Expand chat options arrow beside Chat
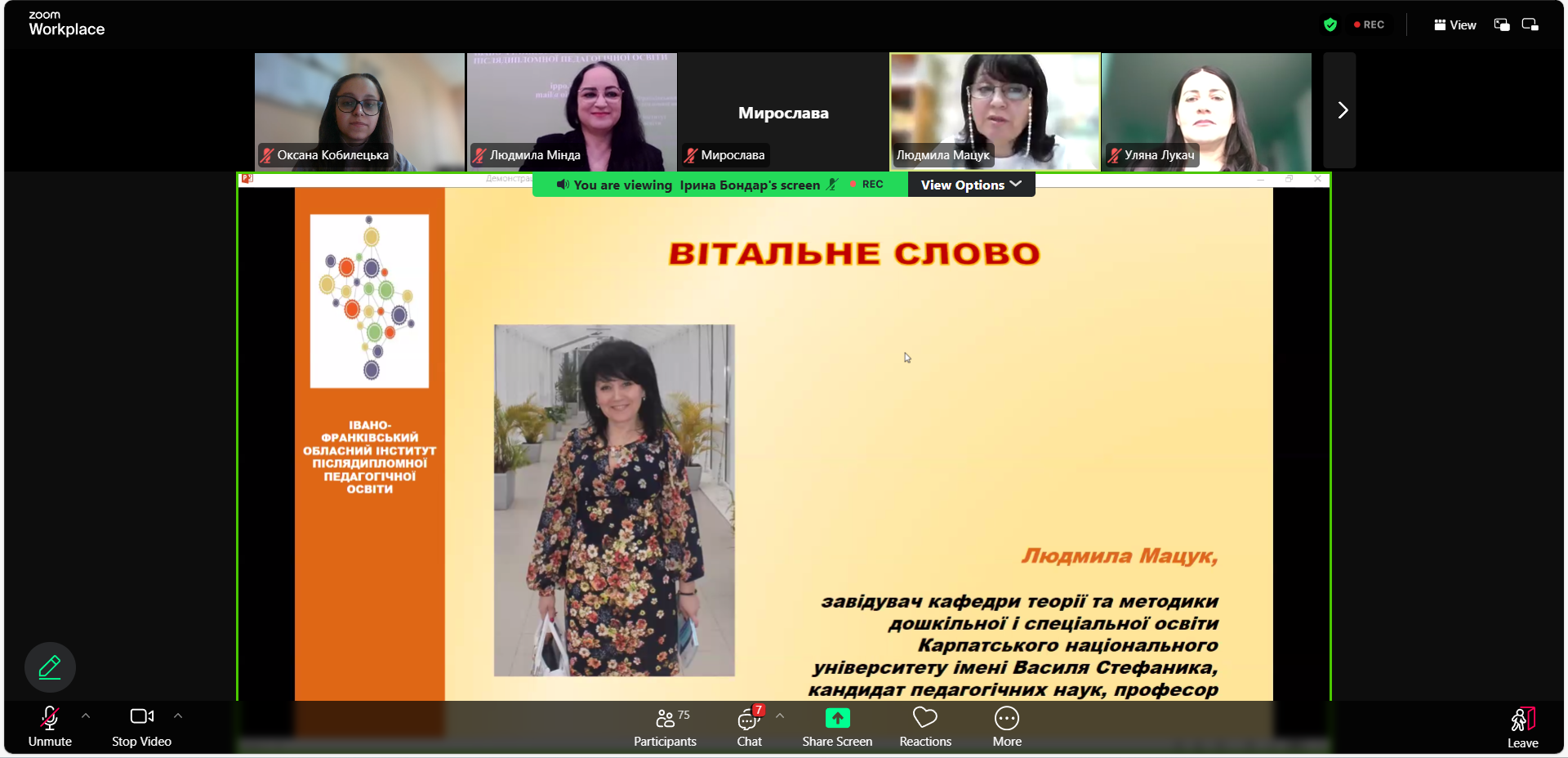The height and width of the screenshot is (758, 1568). point(780,716)
